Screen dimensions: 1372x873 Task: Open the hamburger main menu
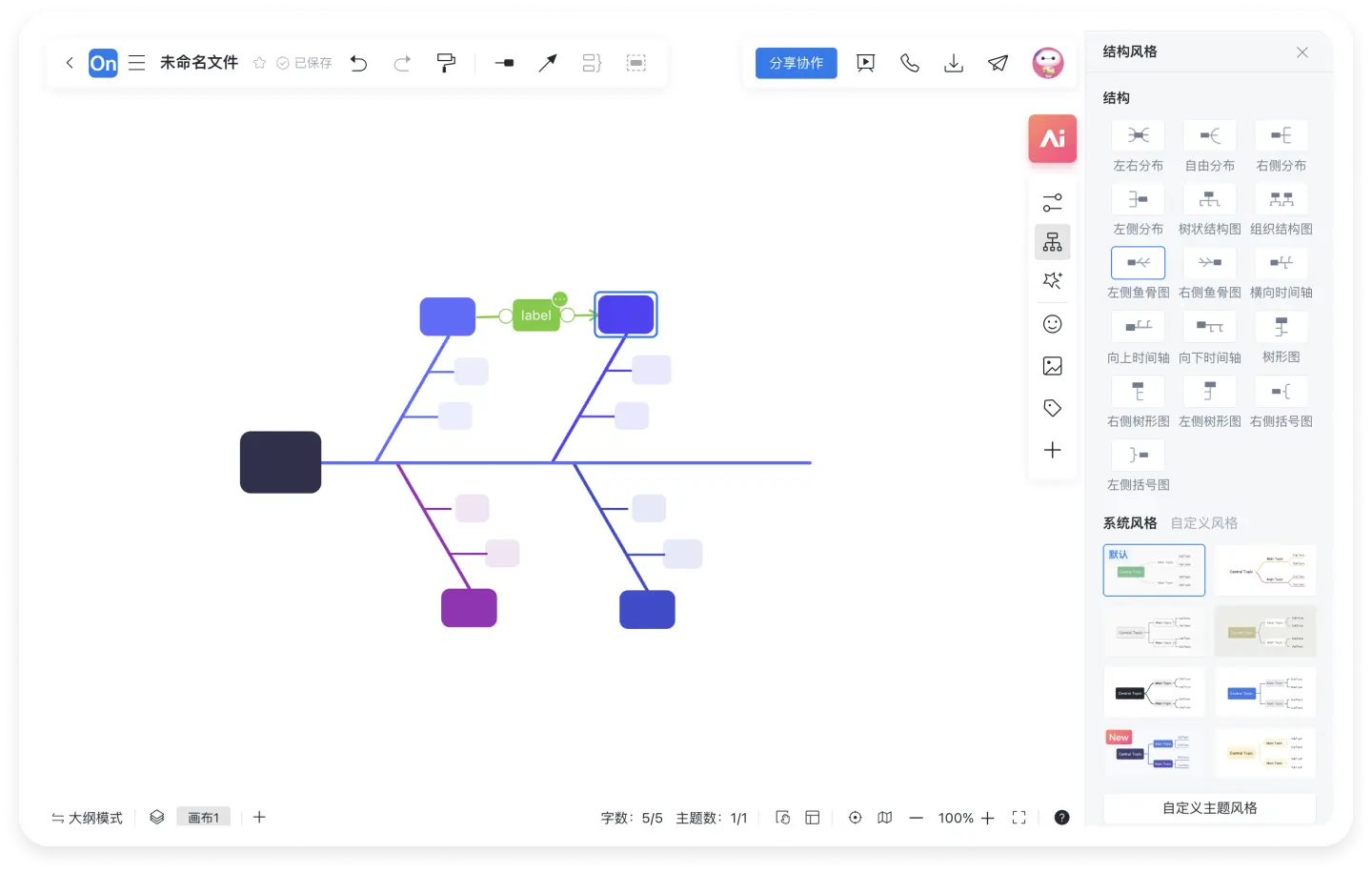(x=137, y=64)
